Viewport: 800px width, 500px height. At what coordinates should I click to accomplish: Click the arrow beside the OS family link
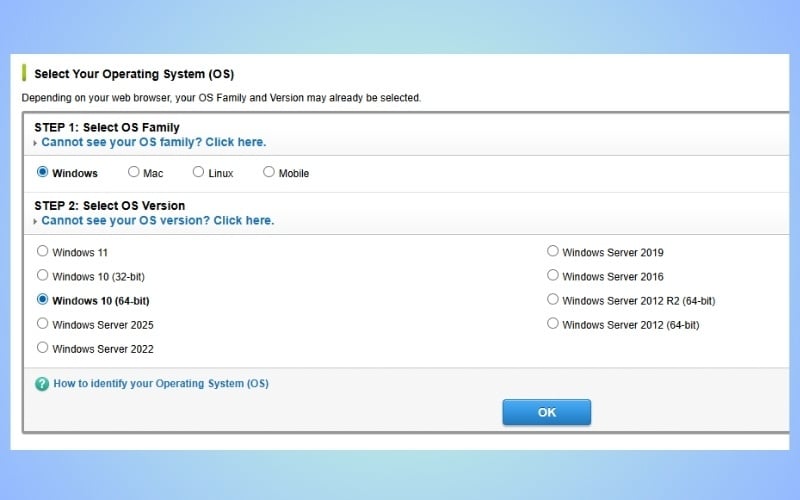tap(36, 144)
